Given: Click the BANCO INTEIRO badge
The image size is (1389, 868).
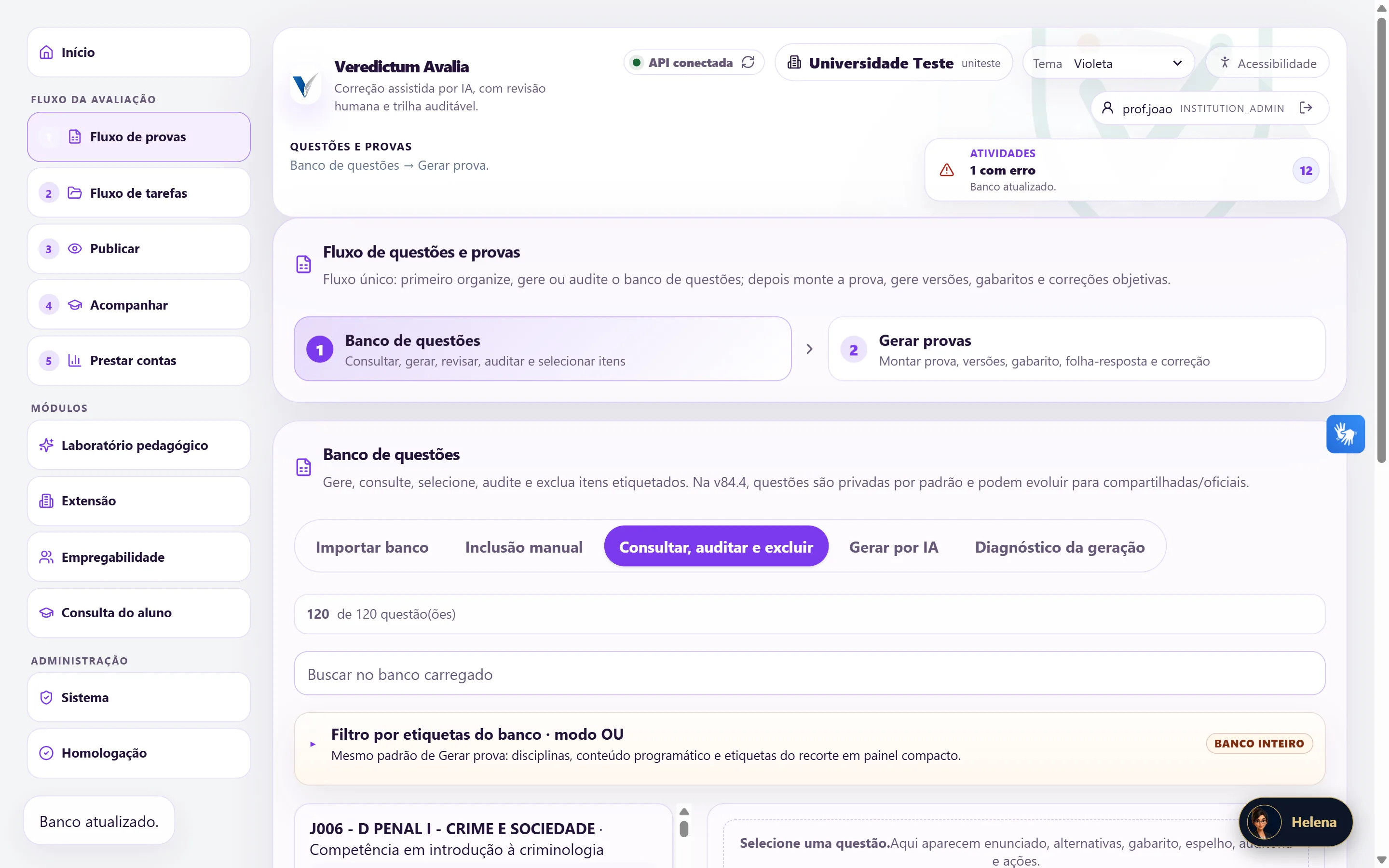Looking at the screenshot, I should point(1259,744).
